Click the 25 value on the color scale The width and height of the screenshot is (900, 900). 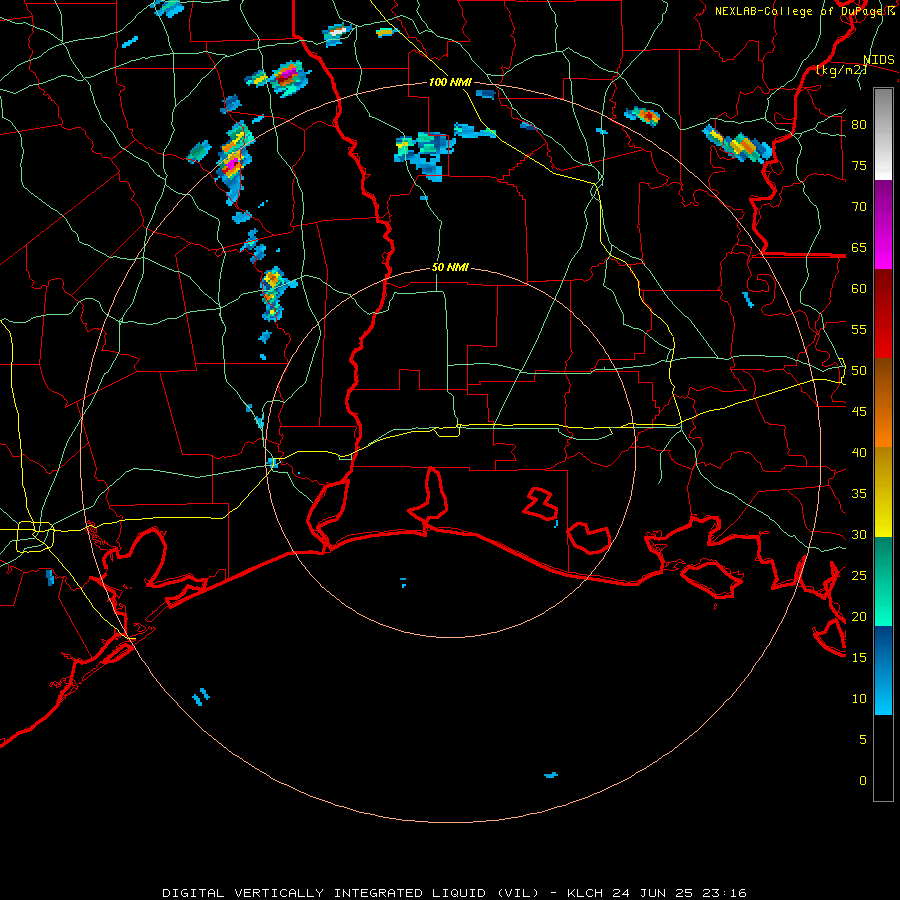[x=859, y=576]
